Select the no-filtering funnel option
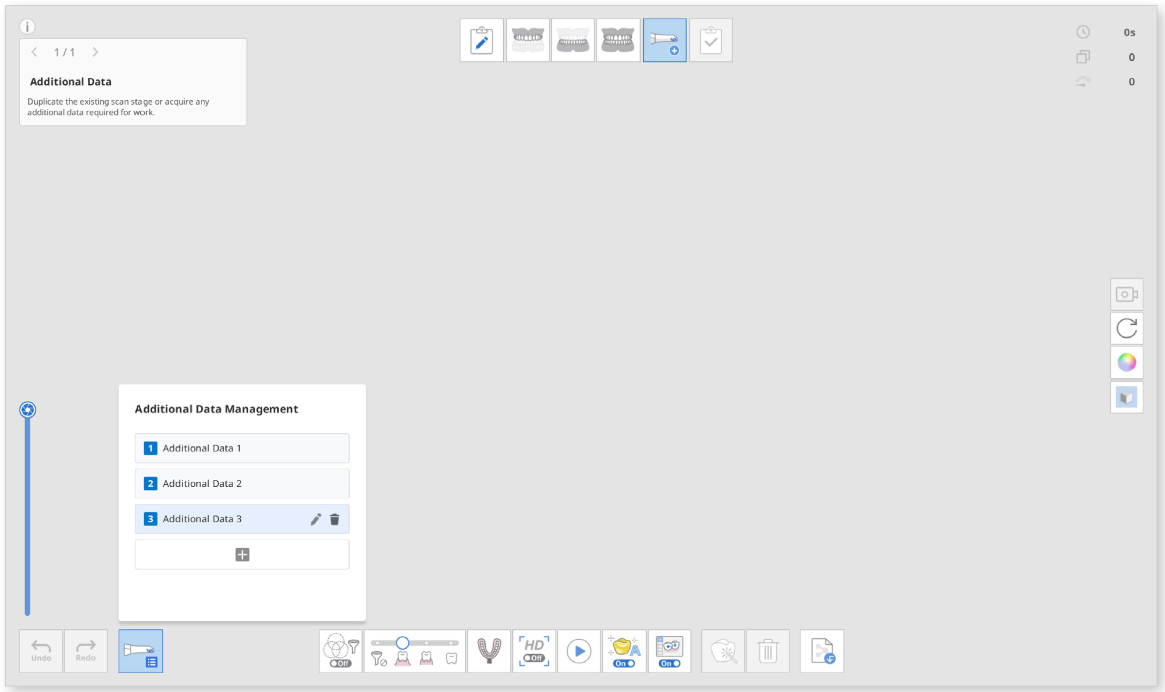The height and width of the screenshot is (692, 1165). 378,659
